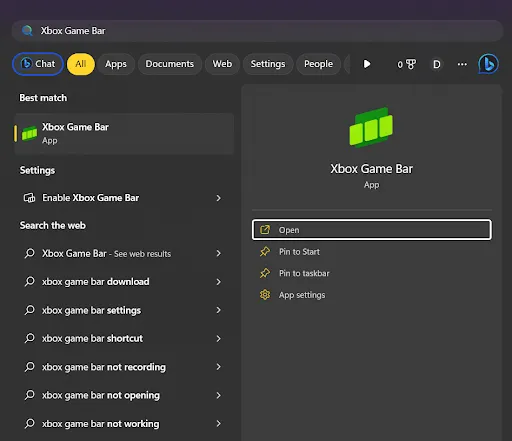The height and width of the screenshot is (441, 512).
Task: Click search icon beside xbox game bar settings
Action: coord(29,310)
